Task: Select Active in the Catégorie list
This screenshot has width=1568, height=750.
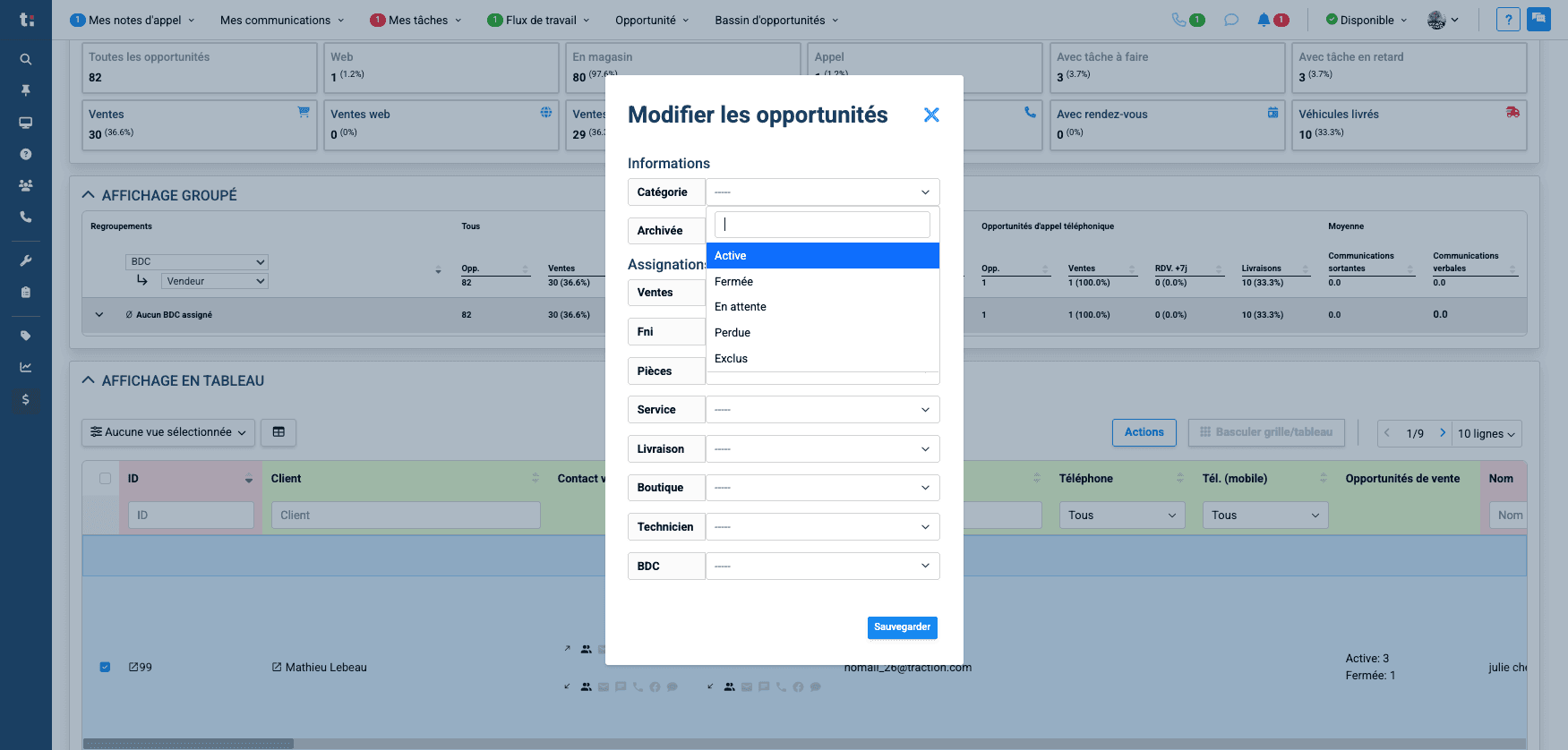Action: [x=823, y=256]
